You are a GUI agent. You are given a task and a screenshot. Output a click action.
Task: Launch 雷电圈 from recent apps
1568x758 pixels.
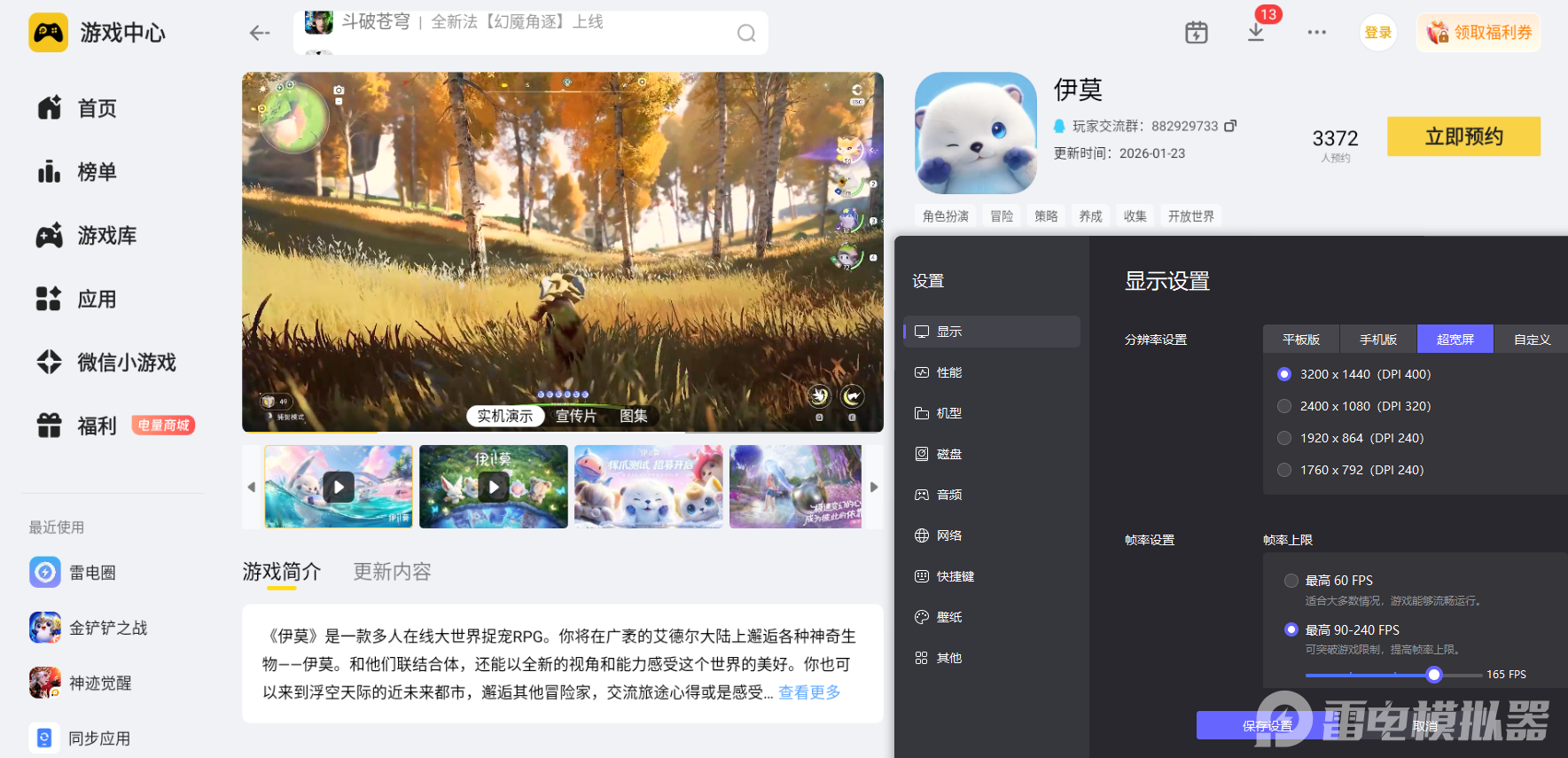pyautogui.click(x=73, y=573)
